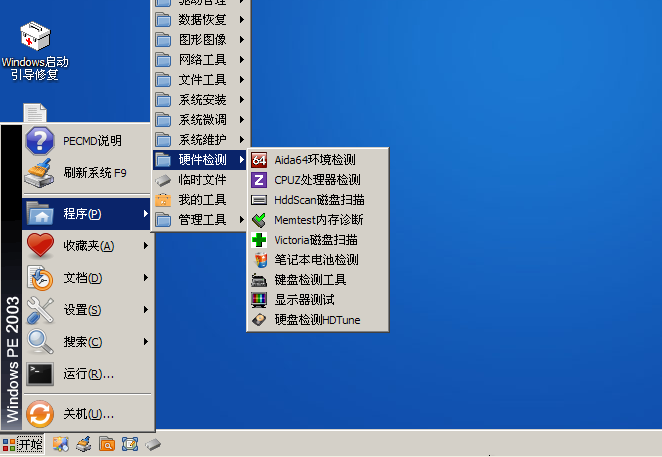Click the 键盘检测工具 keyboard icon
The width and height of the screenshot is (662, 457).
259,280
